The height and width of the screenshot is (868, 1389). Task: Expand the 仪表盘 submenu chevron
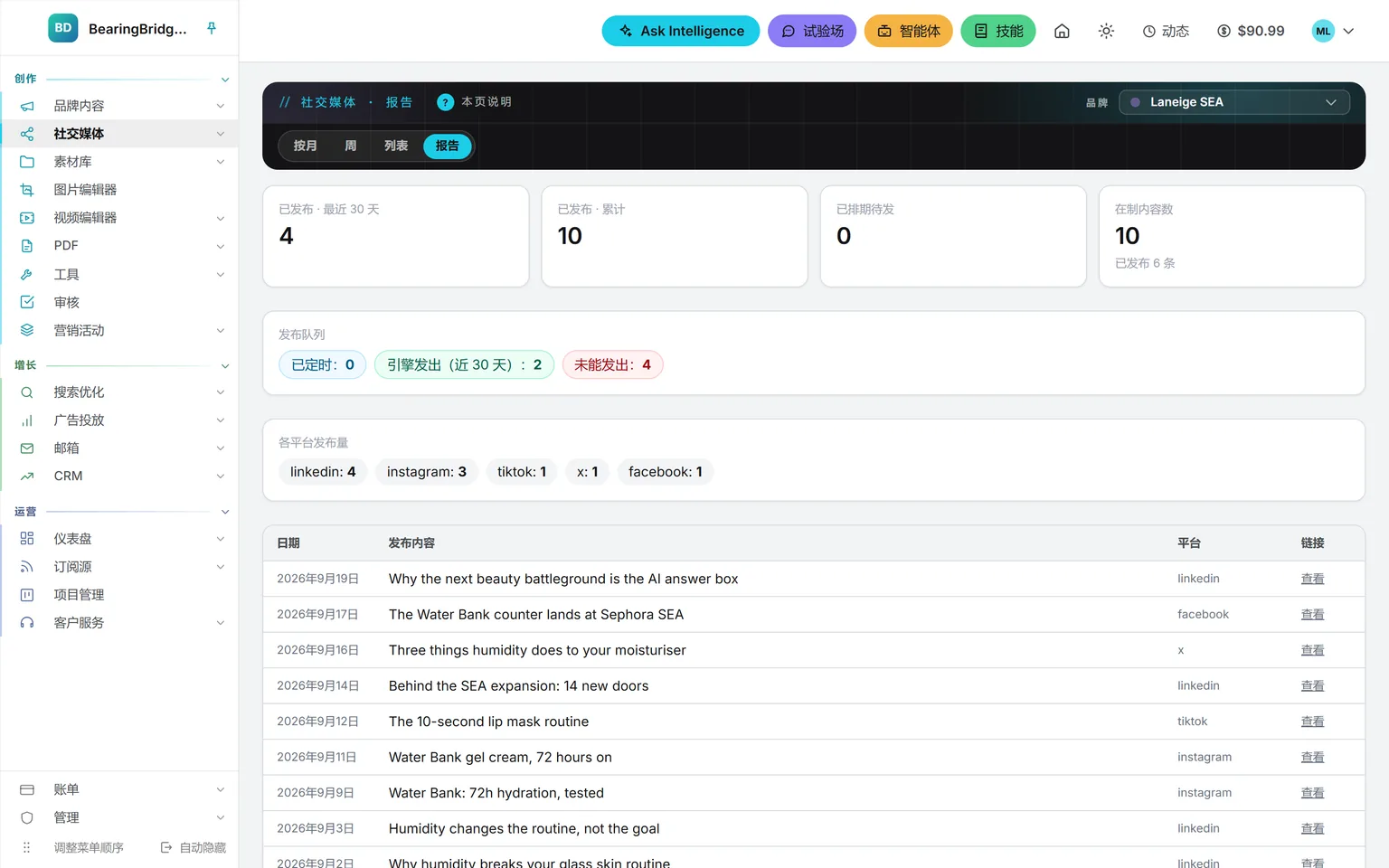click(x=220, y=539)
